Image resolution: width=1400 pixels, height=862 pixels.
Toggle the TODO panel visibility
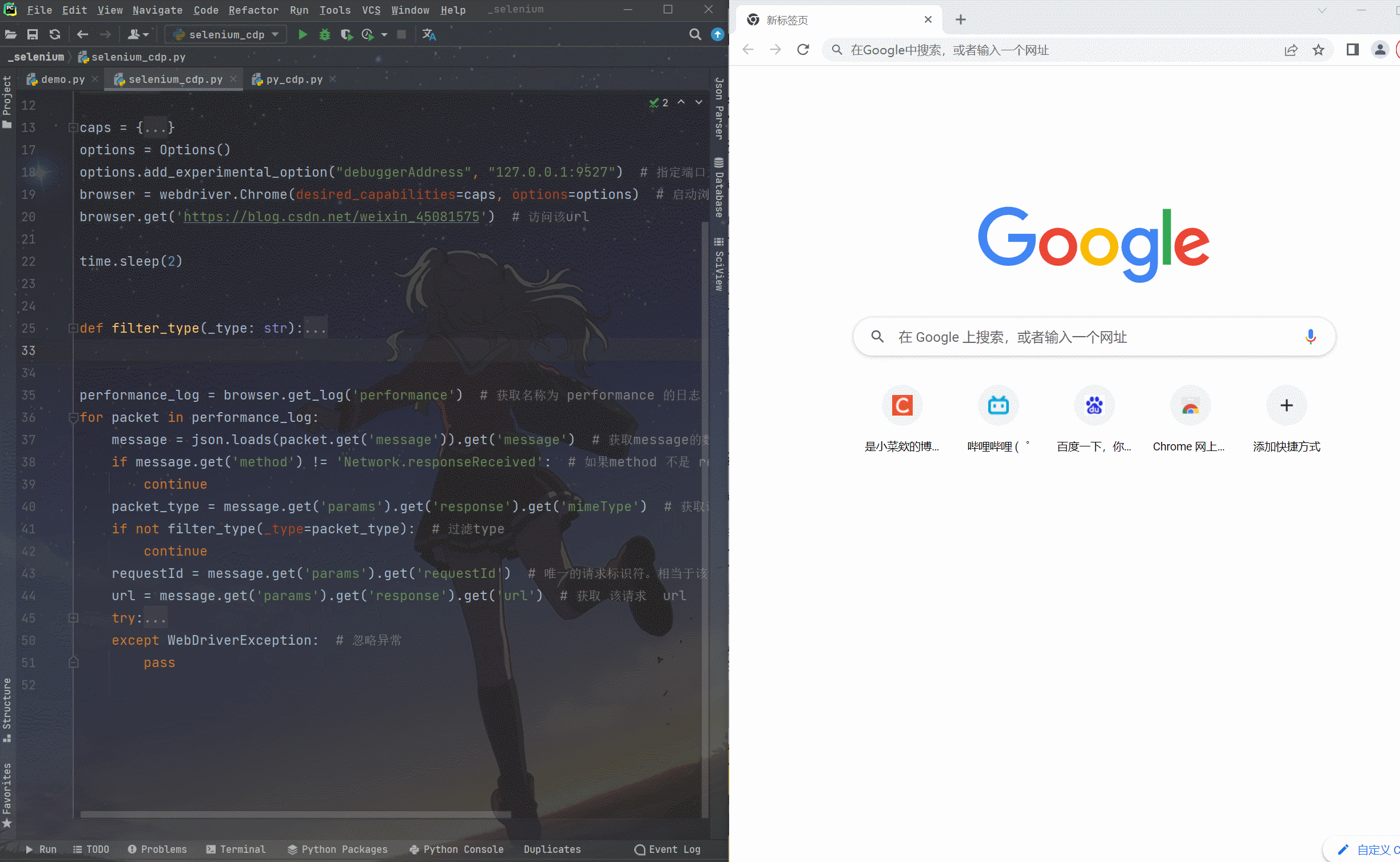[x=93, y=849]
